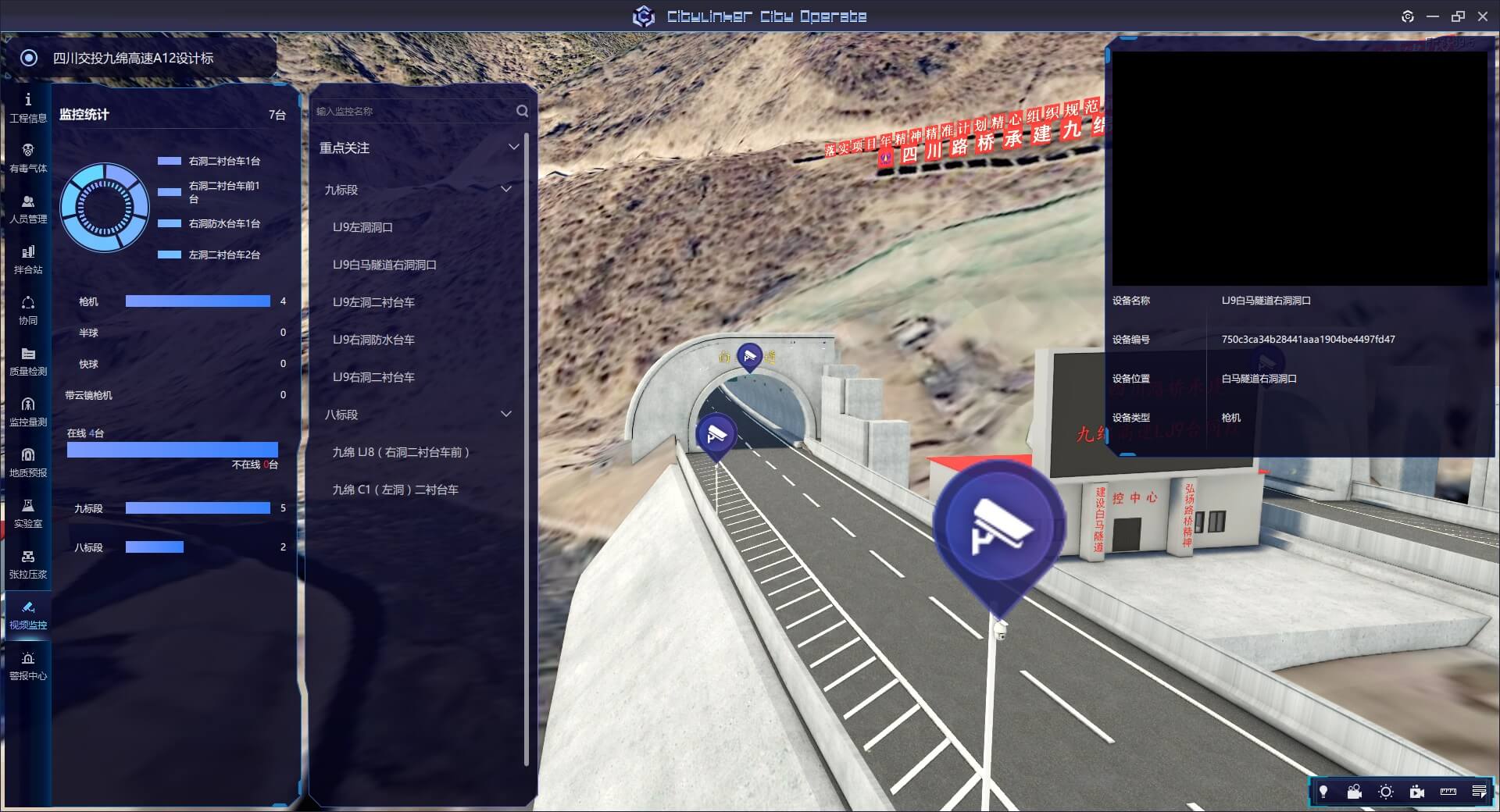
Task: Open the 工程信息 sidebar item
Action: click(x=28, y=108)
